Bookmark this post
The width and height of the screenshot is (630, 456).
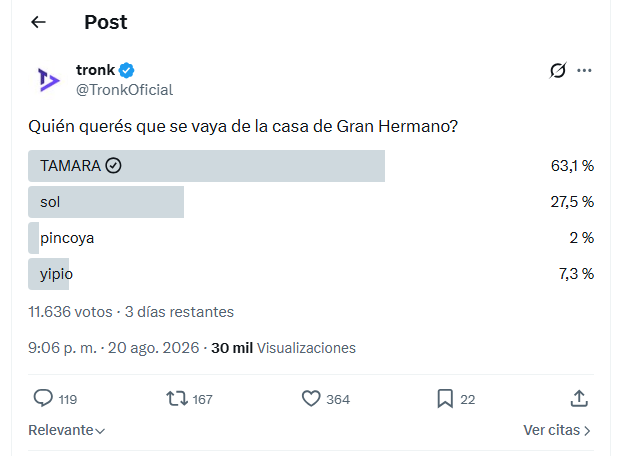click(x=445, y=399)
